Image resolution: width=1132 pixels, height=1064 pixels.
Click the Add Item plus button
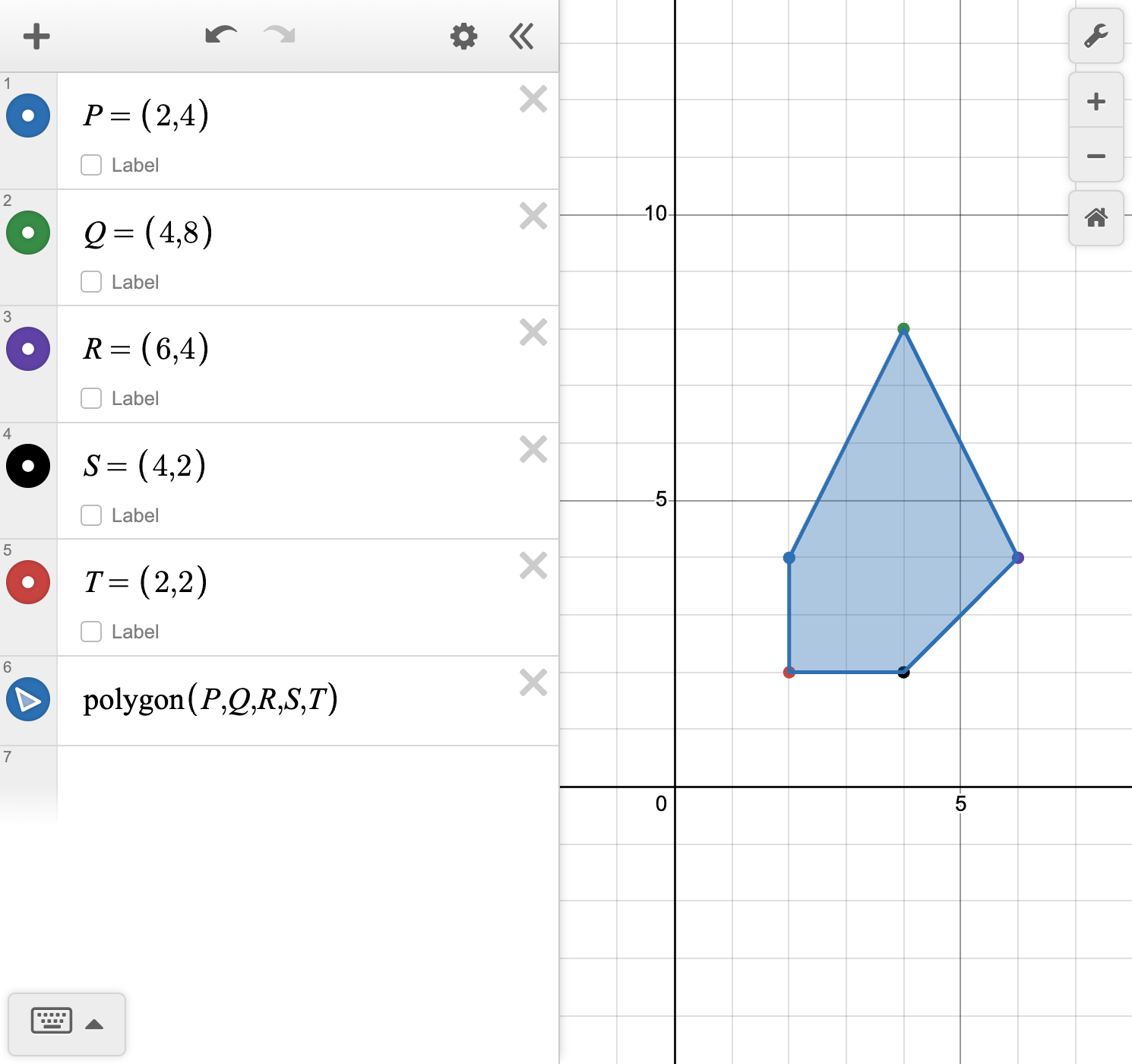(36, 36)
